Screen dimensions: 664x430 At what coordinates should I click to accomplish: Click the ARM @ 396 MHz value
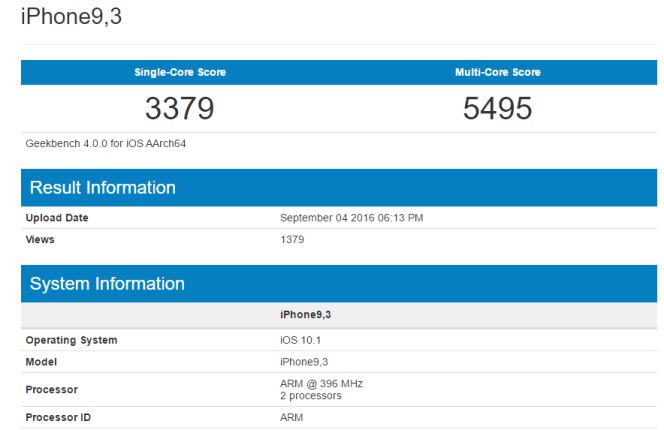click(x=321, y=383)
